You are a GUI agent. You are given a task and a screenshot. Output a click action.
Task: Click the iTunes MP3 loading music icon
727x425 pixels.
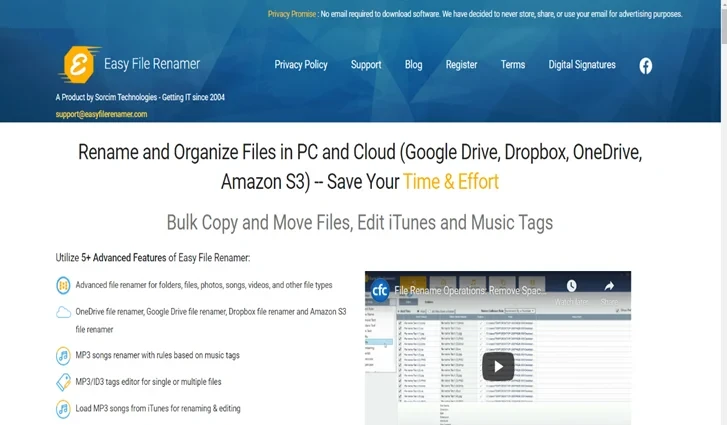(63, 408)
